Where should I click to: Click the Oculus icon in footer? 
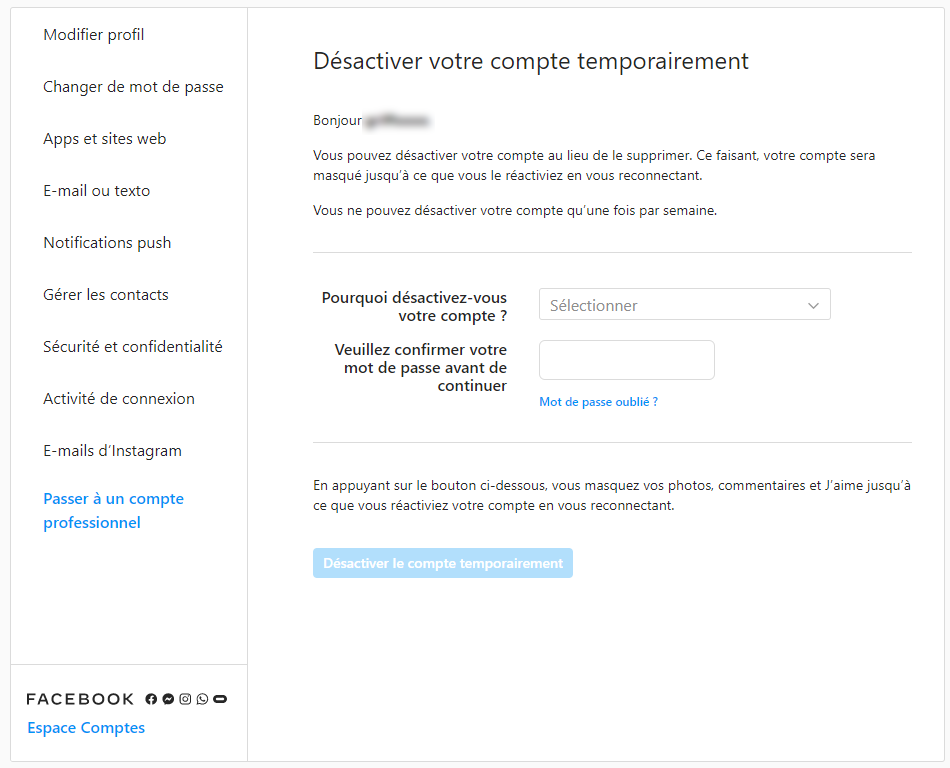click(220, 699)
